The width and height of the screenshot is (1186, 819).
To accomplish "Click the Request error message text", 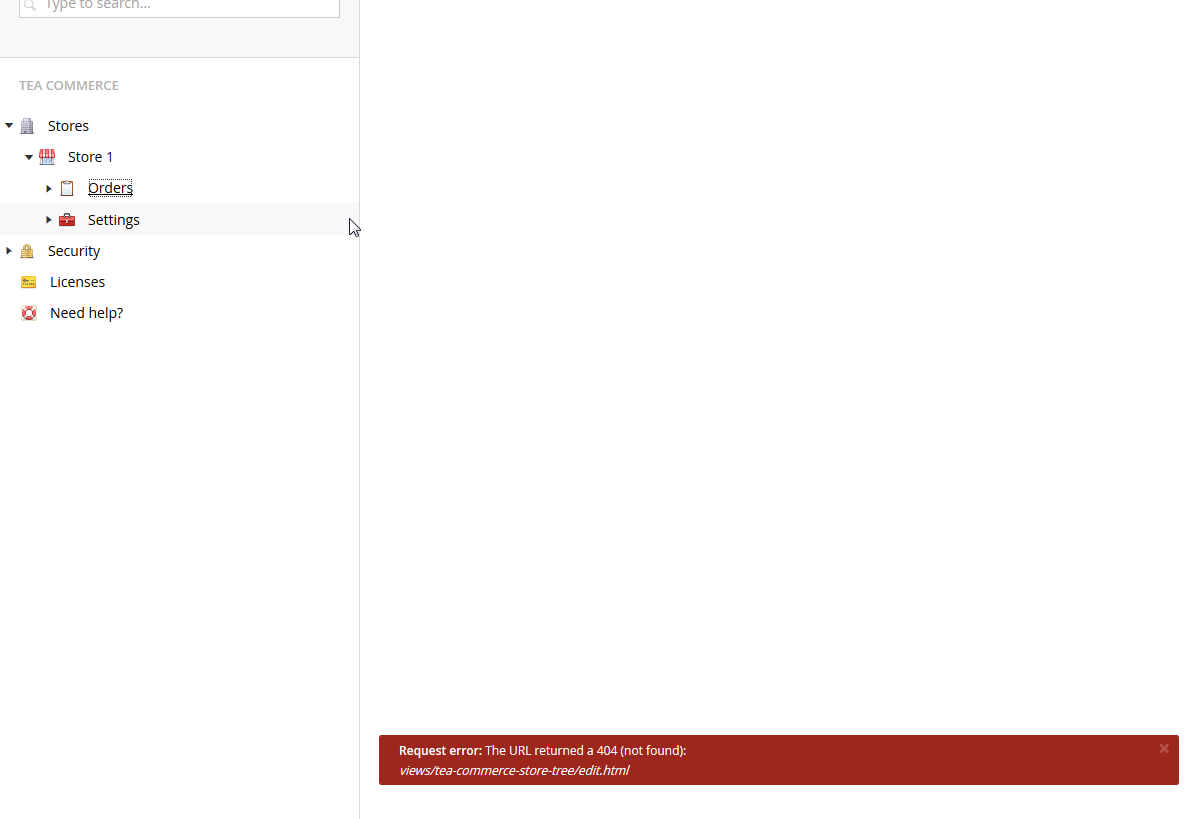I will pos(542,751).
